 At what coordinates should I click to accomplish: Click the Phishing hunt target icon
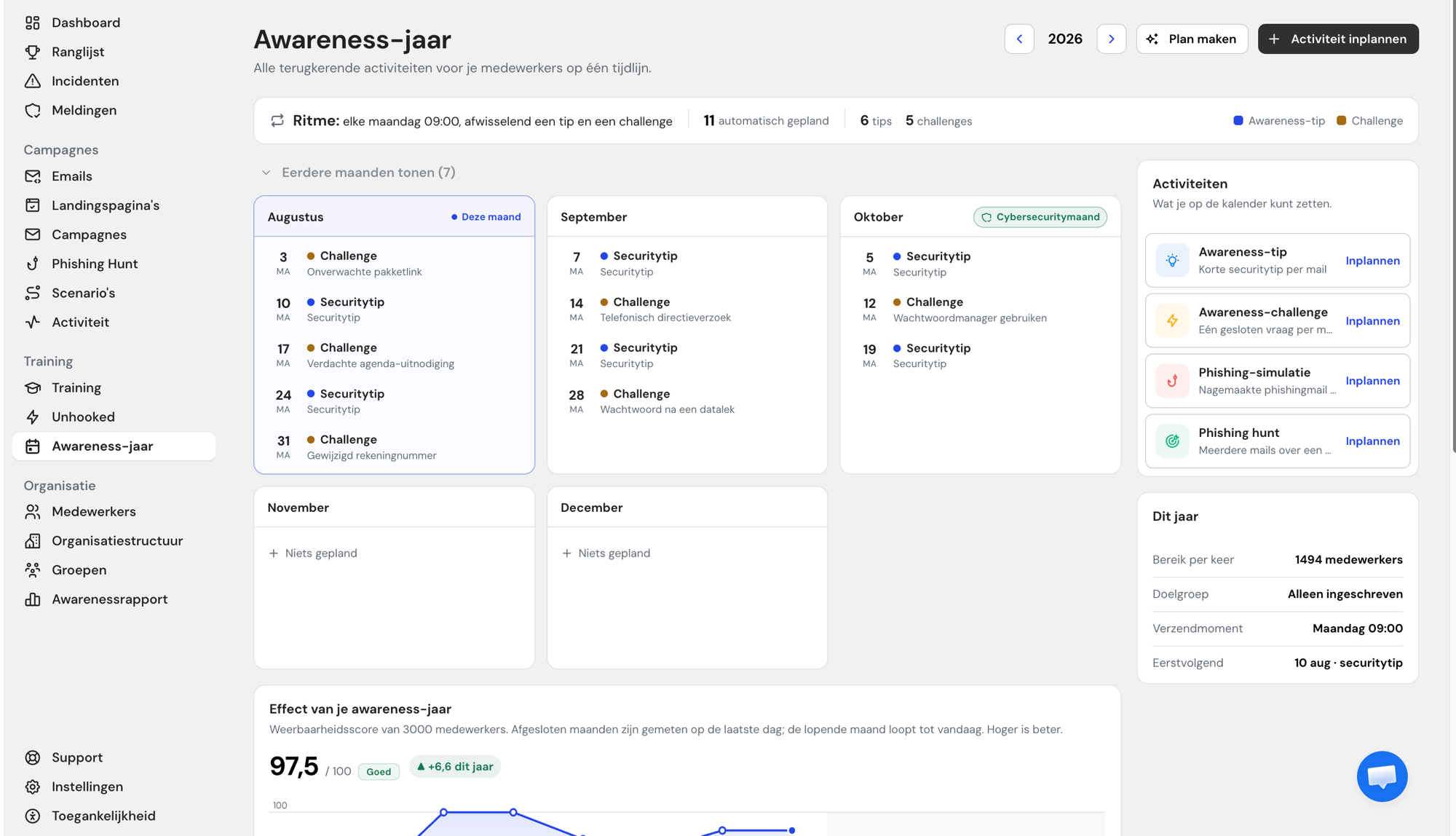pyautogui.click(x=1172, y=441)
